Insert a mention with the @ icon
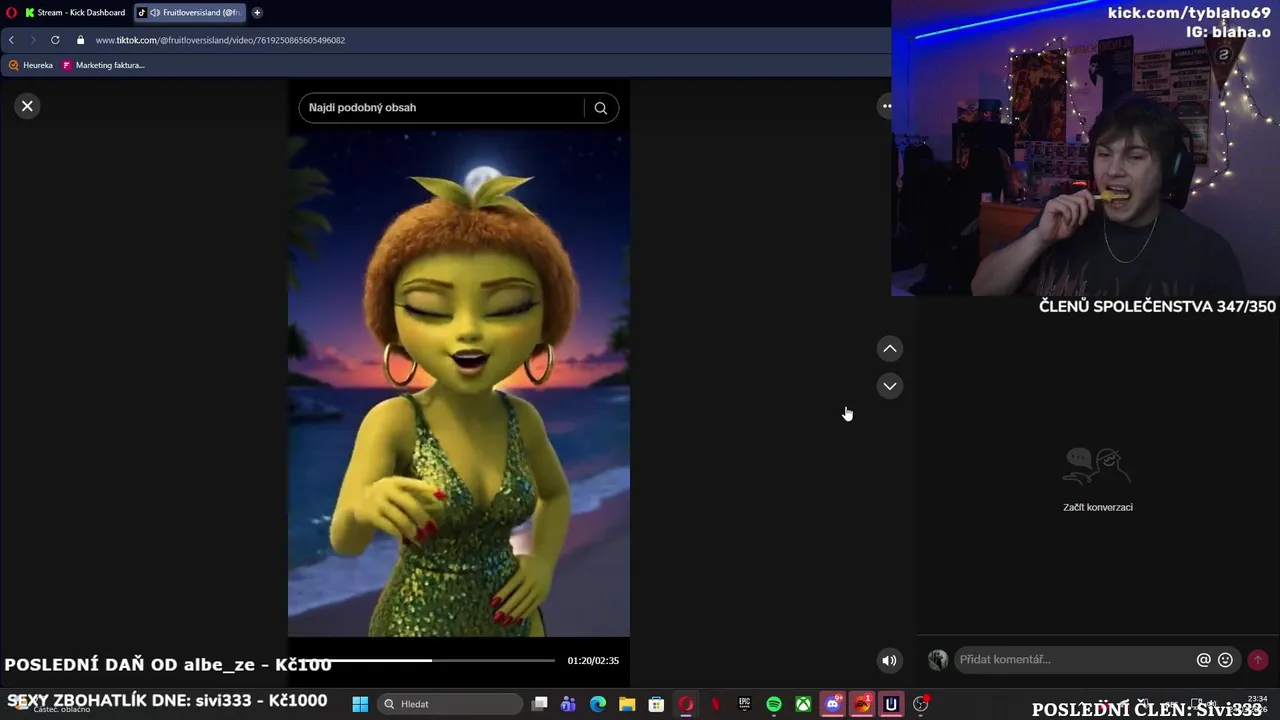This screenshot has width=1280, height=720. 1204,660
